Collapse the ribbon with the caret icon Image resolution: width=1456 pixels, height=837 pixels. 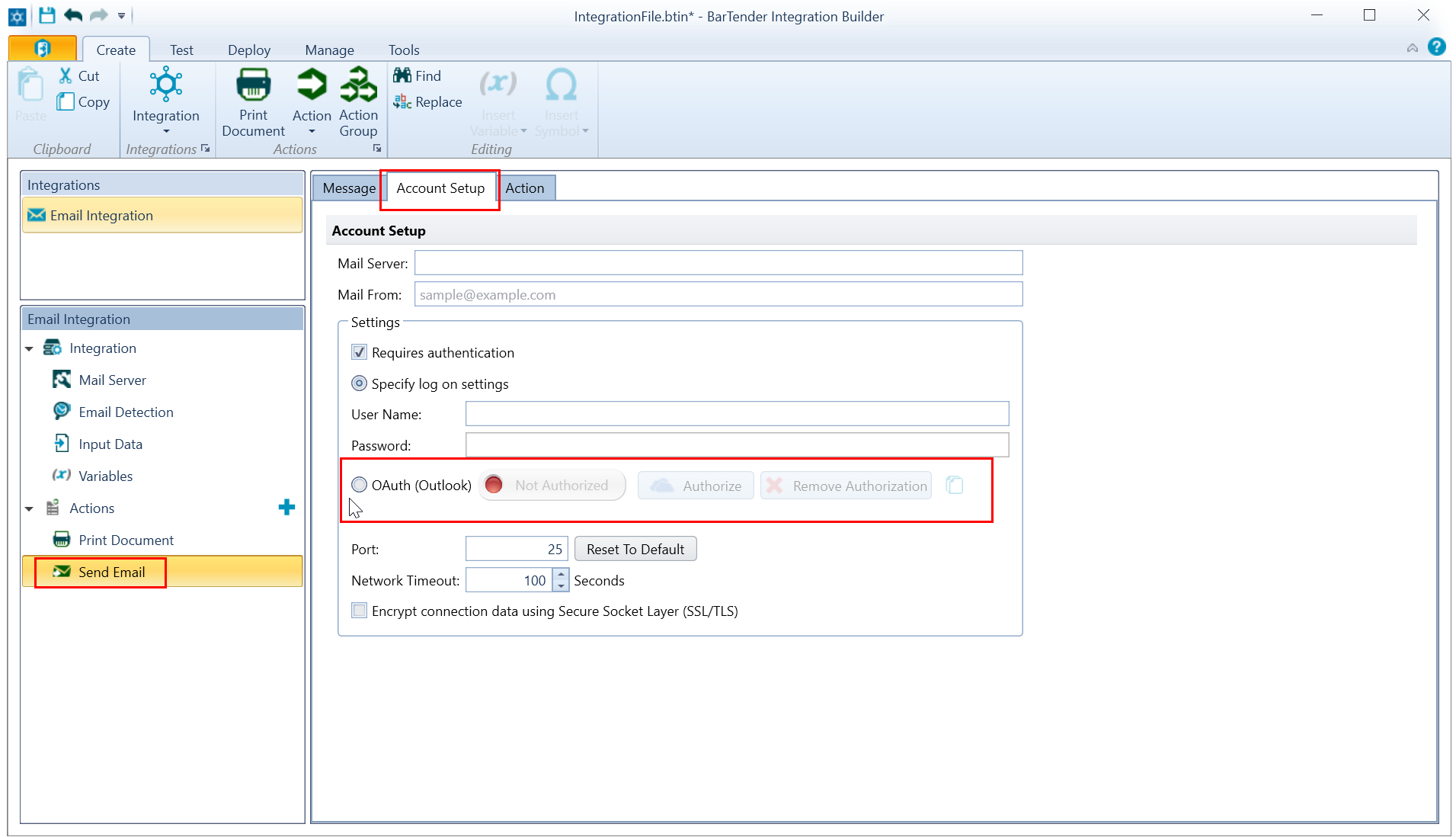pos(1413,48)
